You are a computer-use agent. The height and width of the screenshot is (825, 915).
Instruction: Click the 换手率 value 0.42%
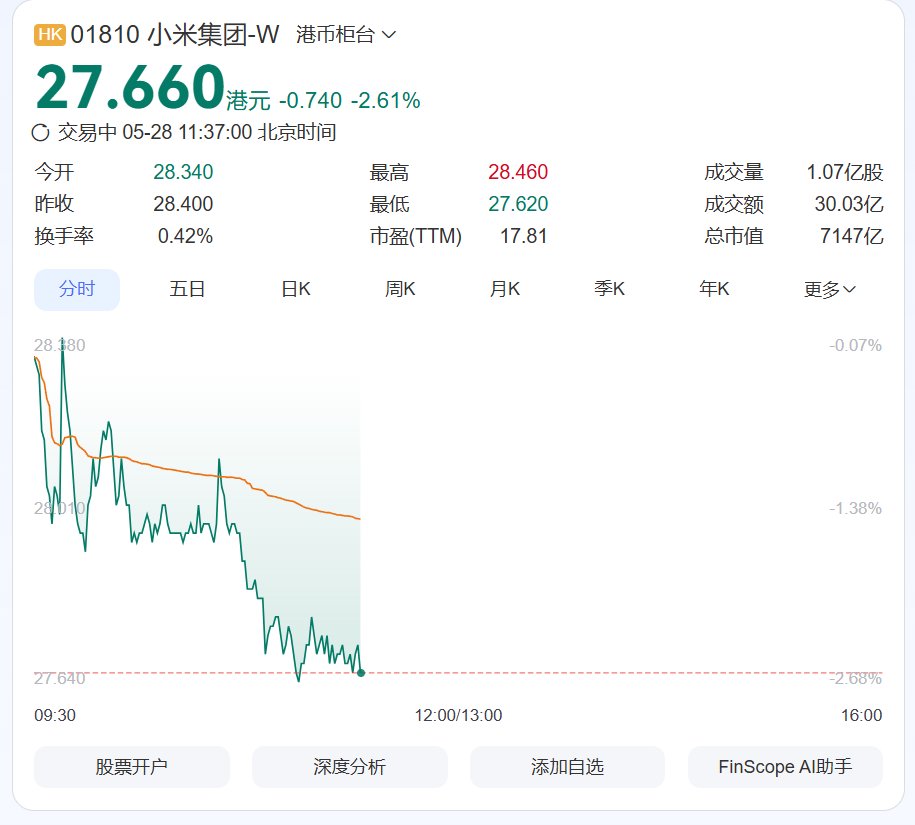tap(185, 236)
